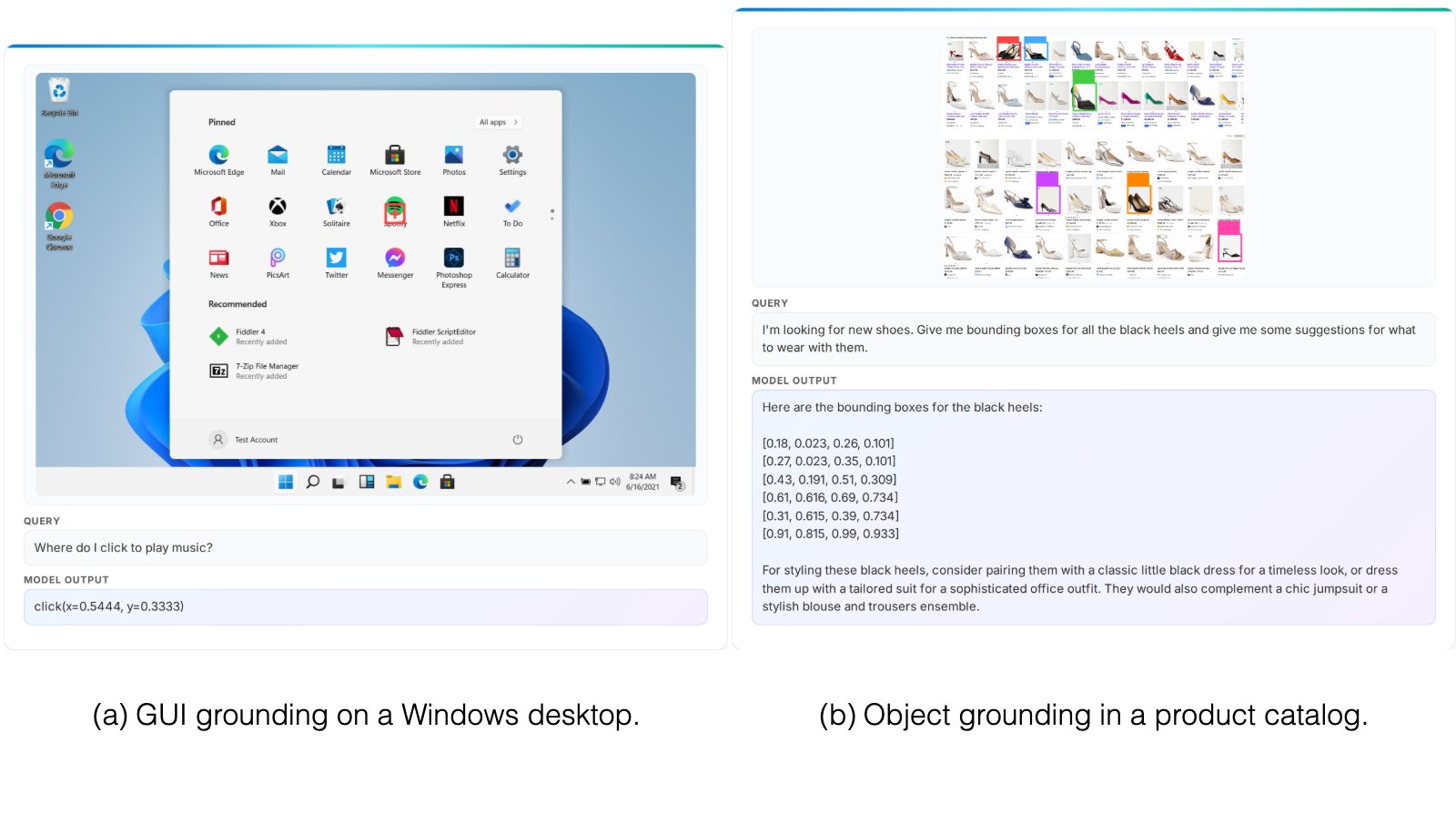Select the Google Chrome desktop icon
1456x814 pixels.
59,227
